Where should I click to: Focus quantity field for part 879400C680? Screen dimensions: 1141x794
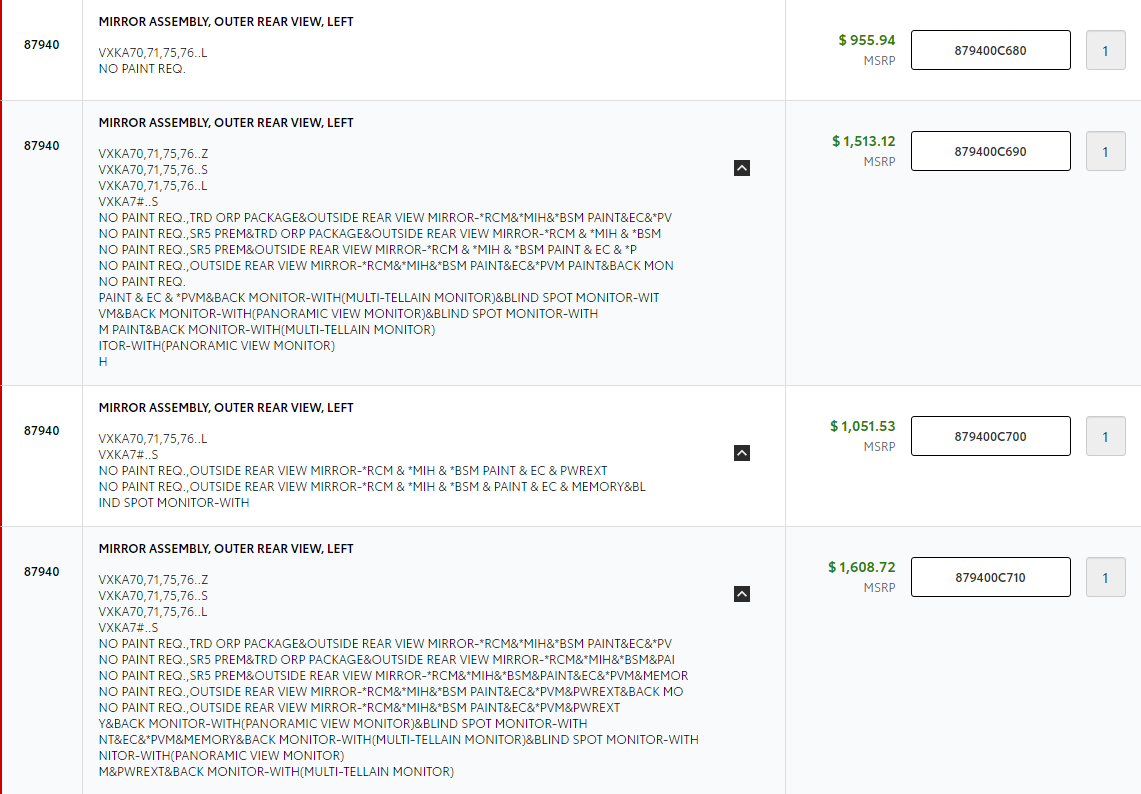[1105, 50]
